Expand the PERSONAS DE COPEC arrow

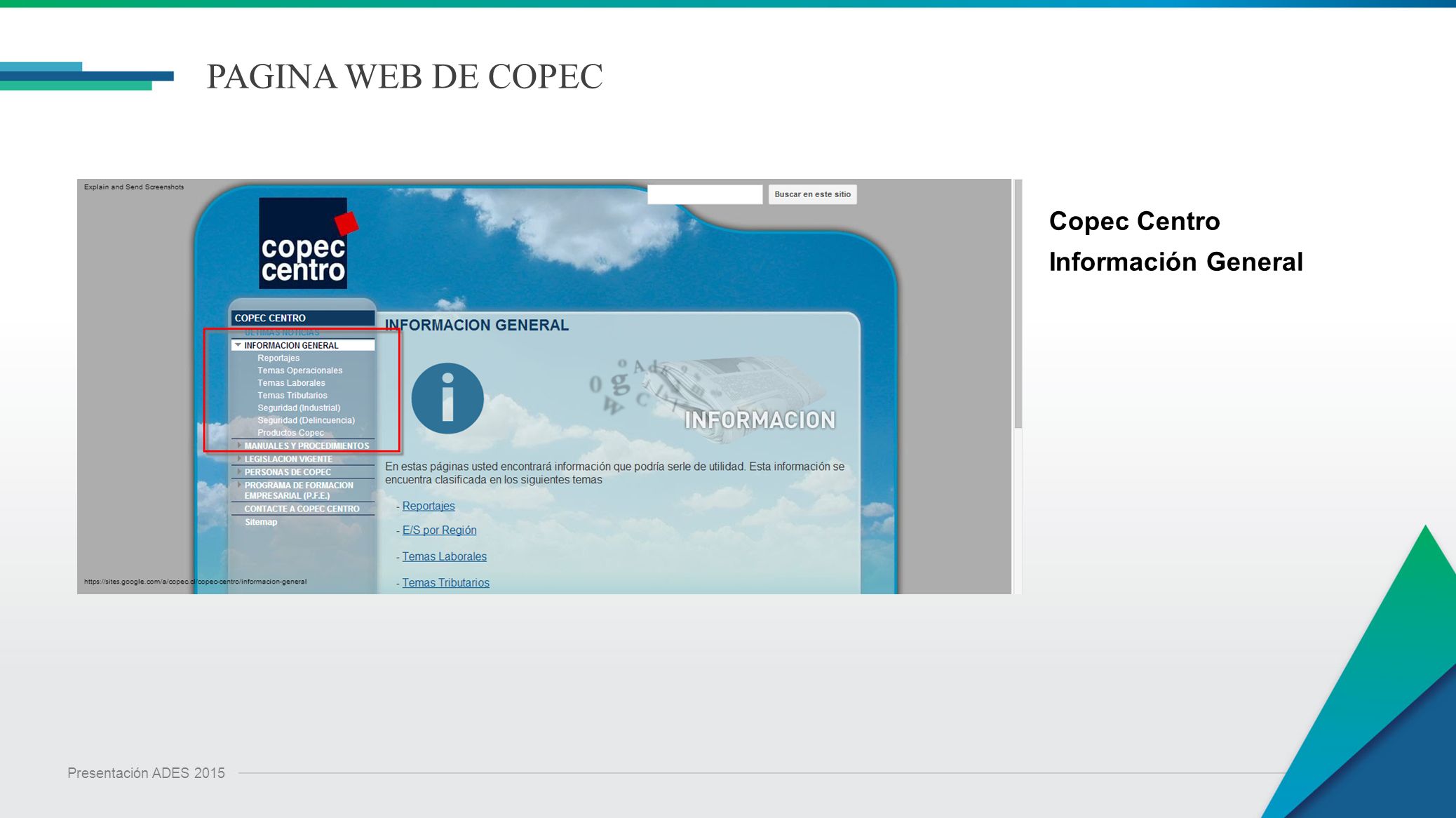pyautogui.click(x=239, y=472)
